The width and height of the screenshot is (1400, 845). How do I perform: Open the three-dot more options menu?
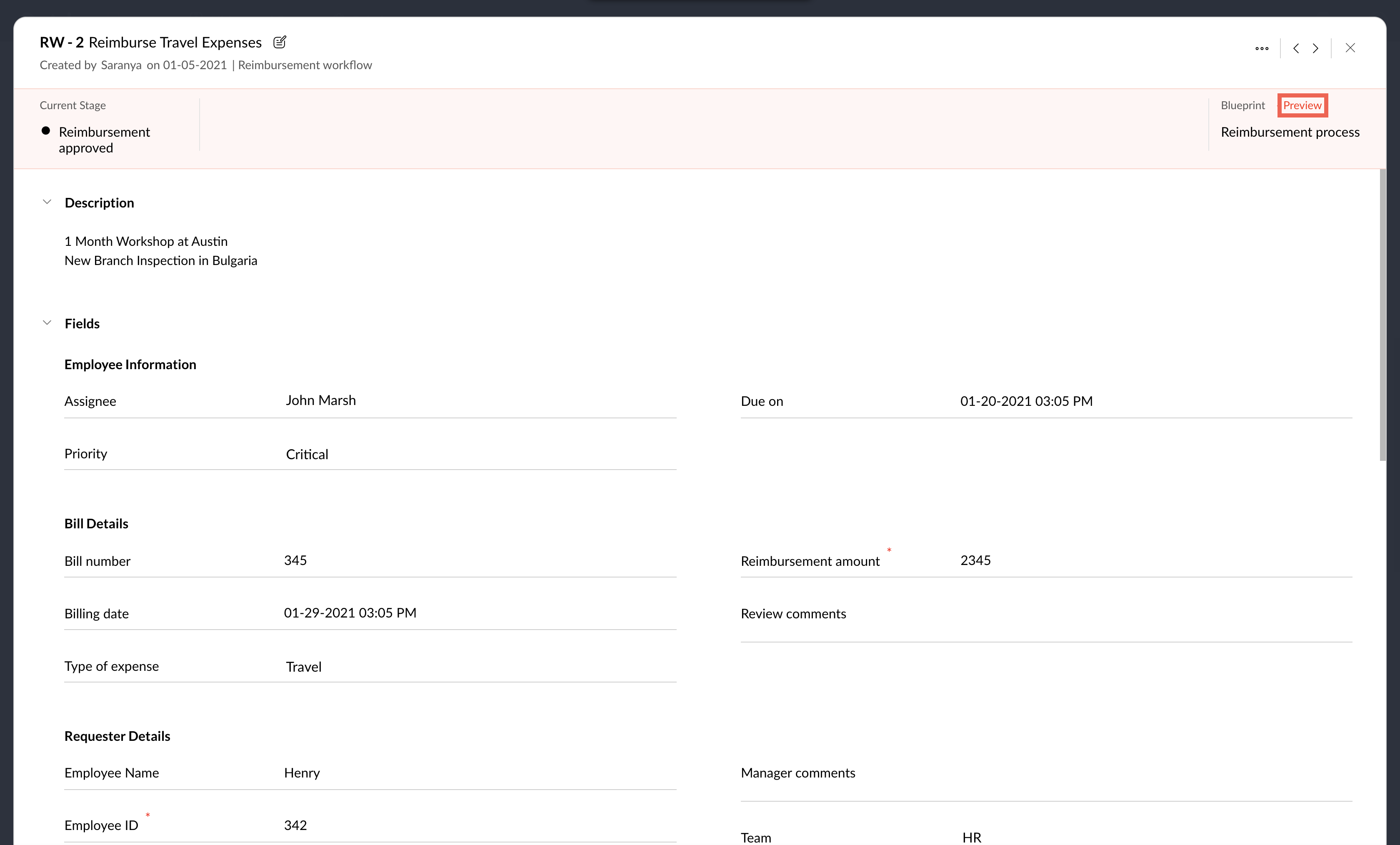click(x=1261, y=48)
